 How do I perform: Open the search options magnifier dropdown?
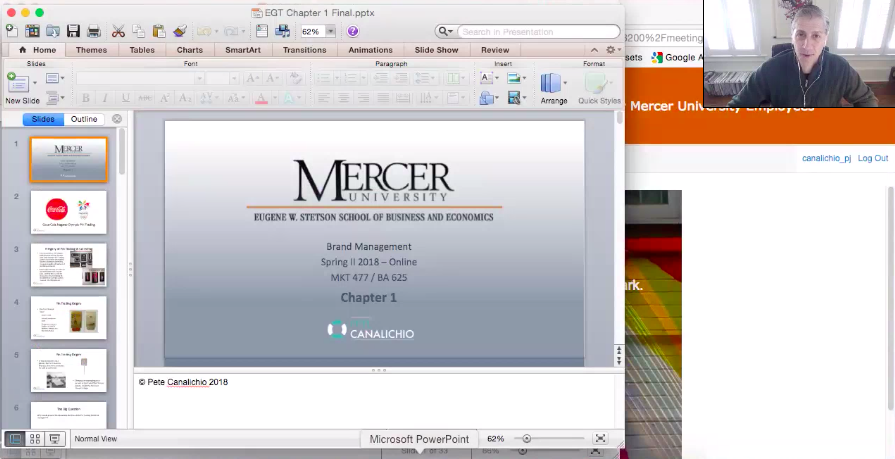click(445, 31)
